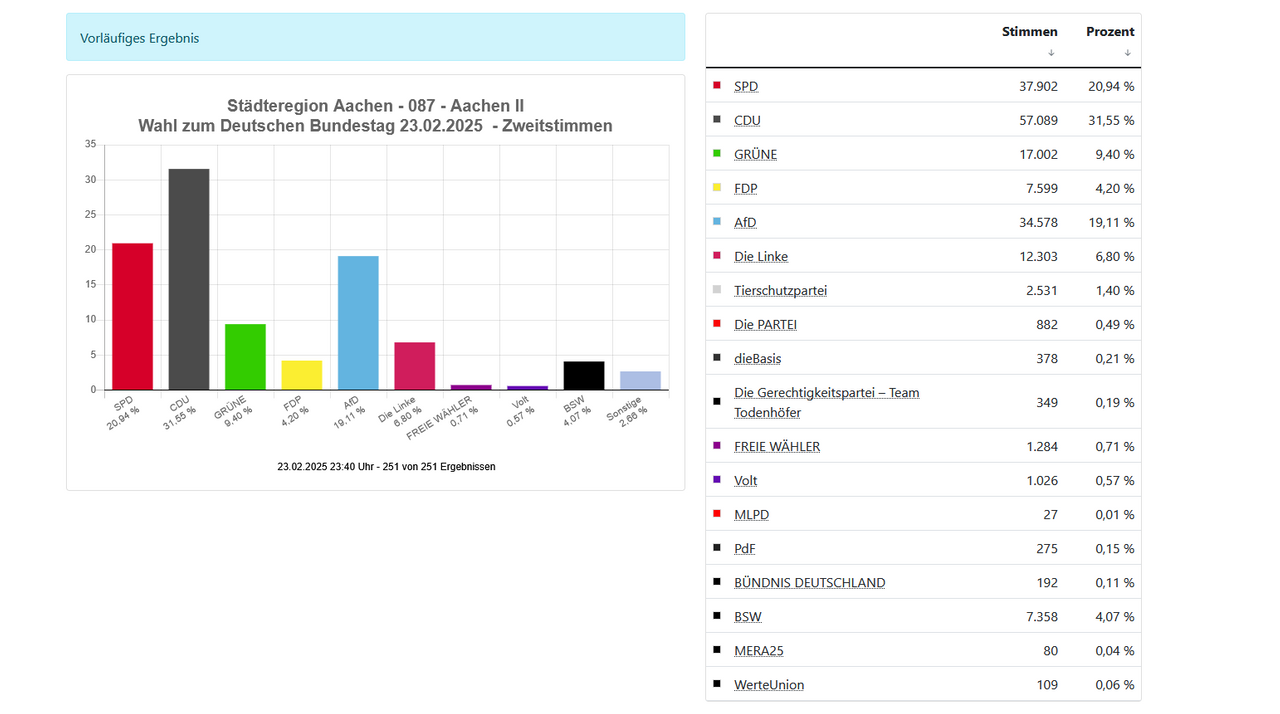Click the black BSW bar in chart
The image size is (1280, 714).
point(584,375)
